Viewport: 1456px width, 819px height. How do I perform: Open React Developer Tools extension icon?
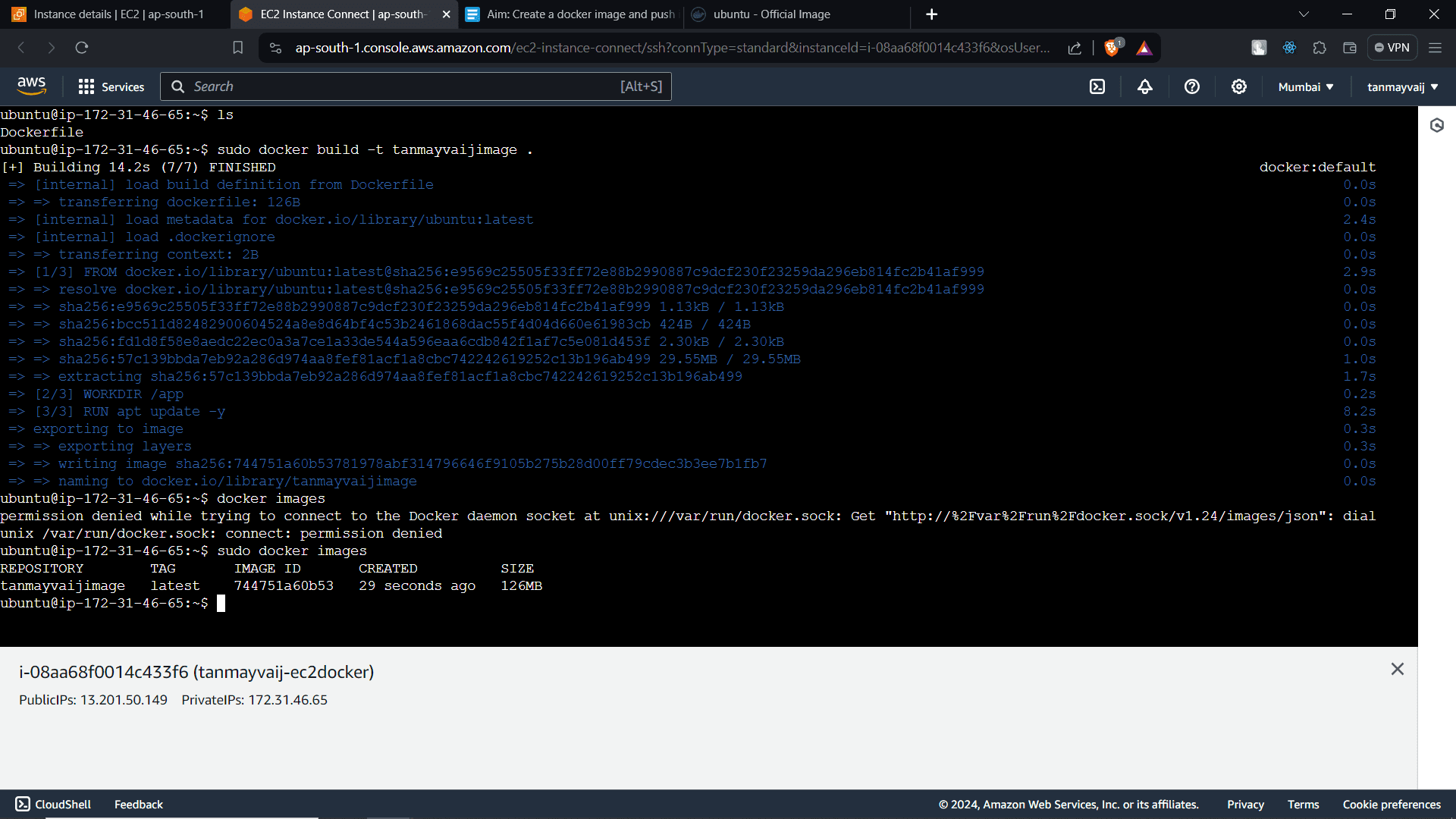pos(1289,47)
